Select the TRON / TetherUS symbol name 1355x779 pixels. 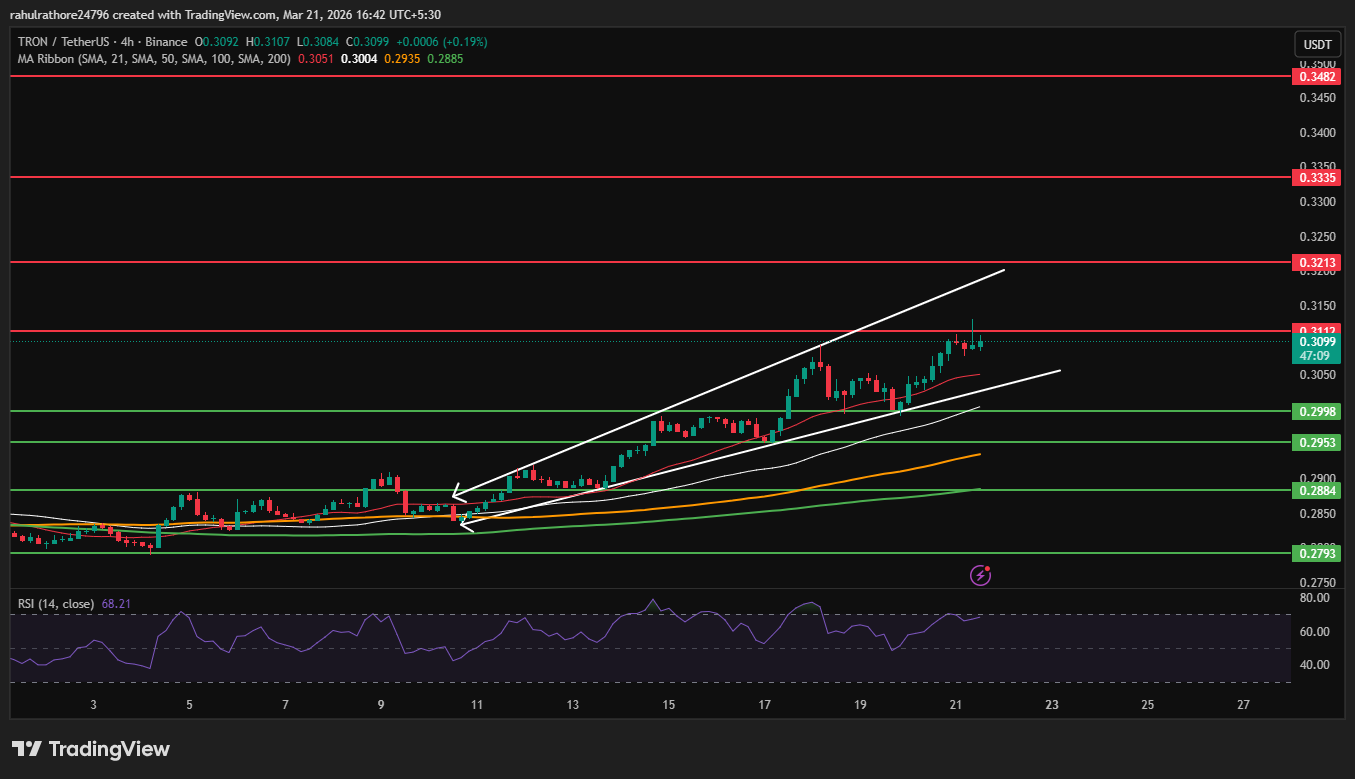[x=63, y=42]
